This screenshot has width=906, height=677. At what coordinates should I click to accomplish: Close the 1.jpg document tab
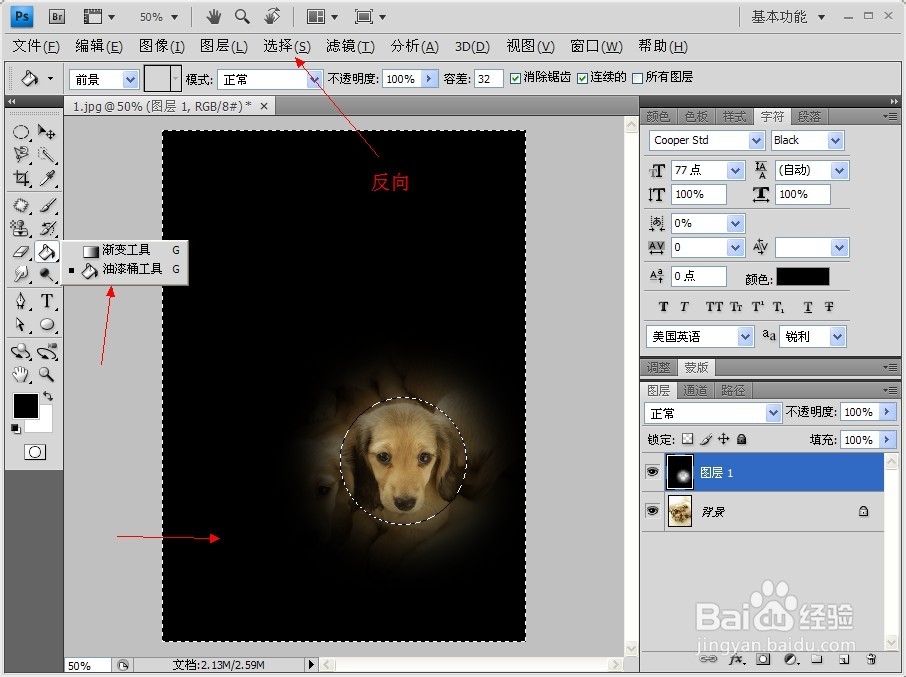pos(264,106)
